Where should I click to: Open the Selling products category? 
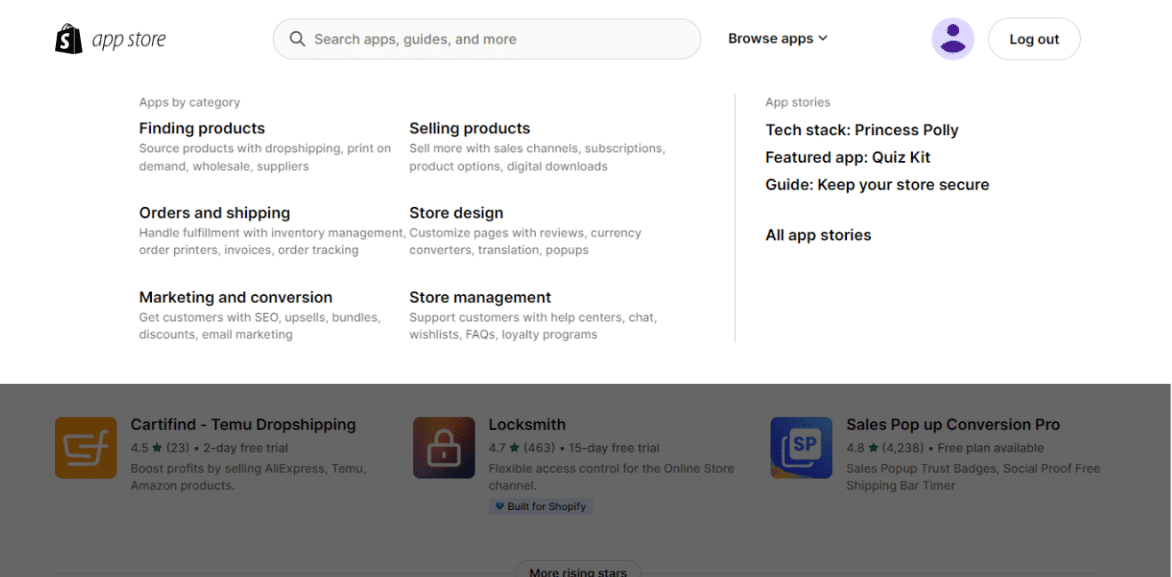469,129
